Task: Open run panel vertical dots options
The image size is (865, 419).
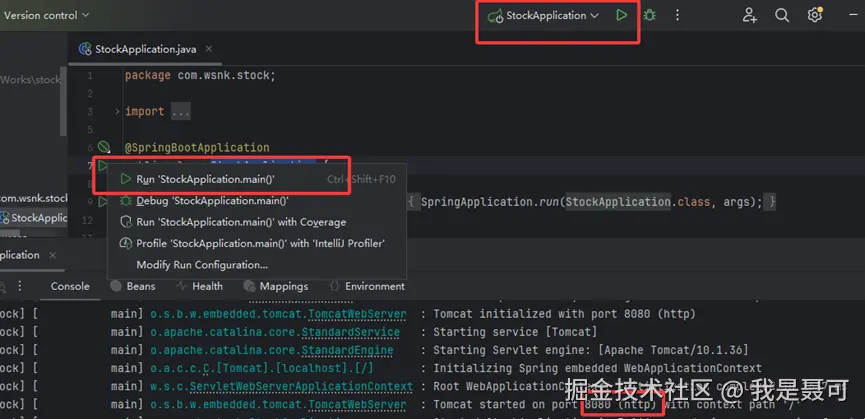Action: click(x=19, y=286)
